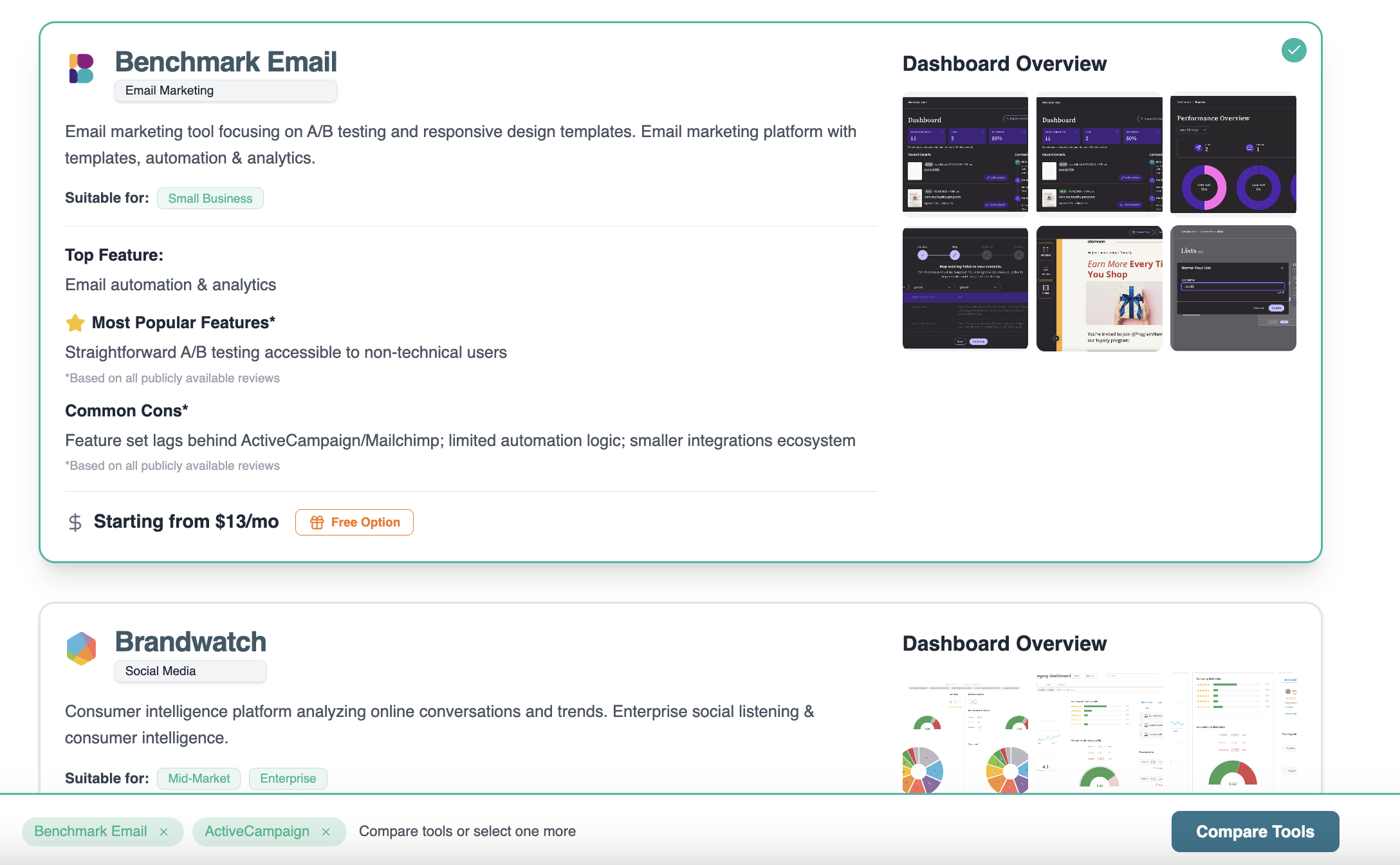Select the Enterprise suitability tag
The width and height of the screenshot is (1400, 865).
(288, 778)
